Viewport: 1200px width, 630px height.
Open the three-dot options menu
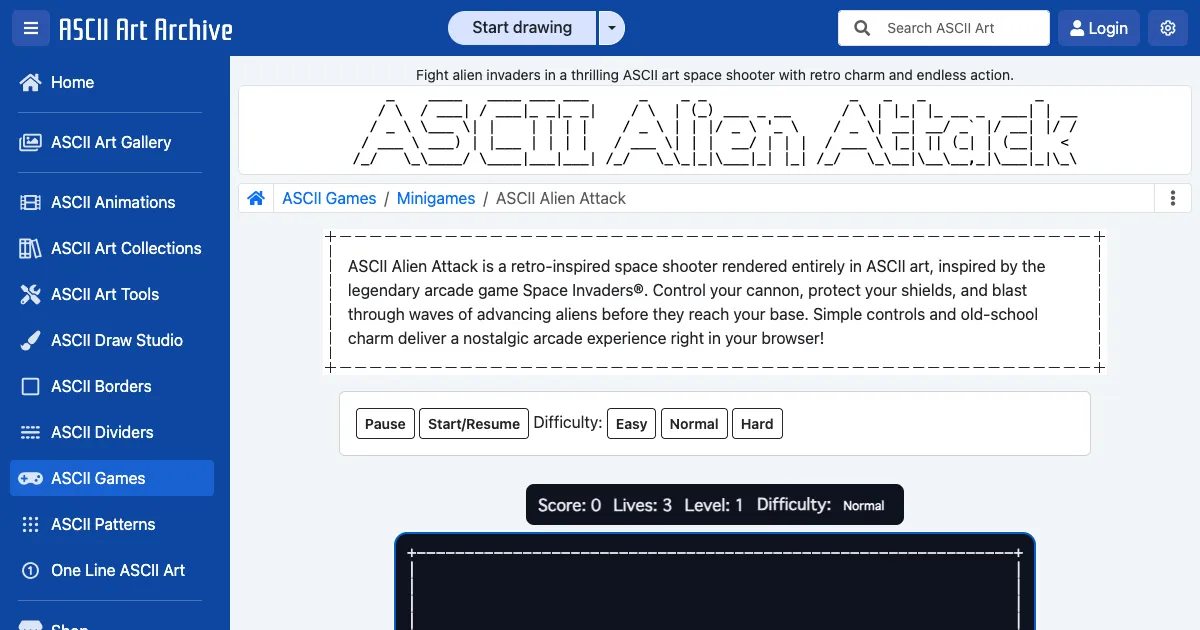[1173, 198]
